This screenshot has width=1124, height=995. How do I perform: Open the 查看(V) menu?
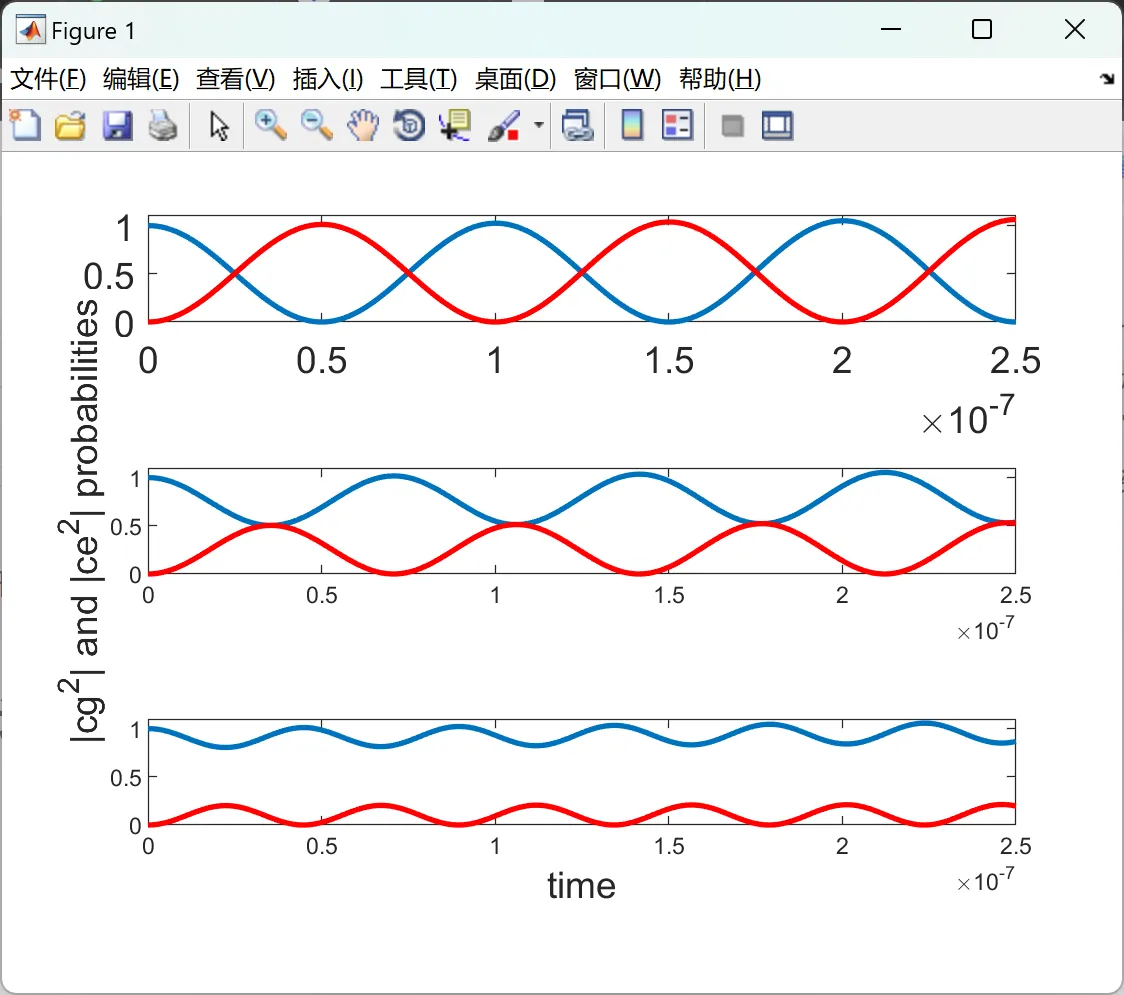[235, 79]
